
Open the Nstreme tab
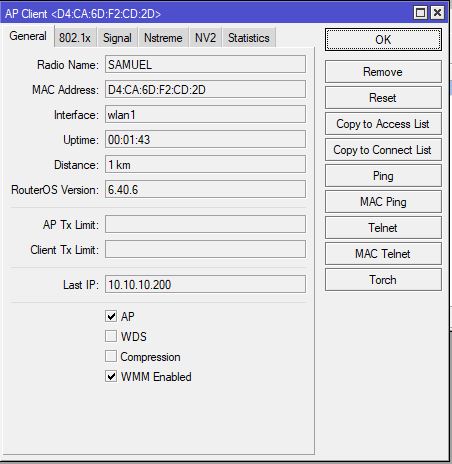point(163,38)
